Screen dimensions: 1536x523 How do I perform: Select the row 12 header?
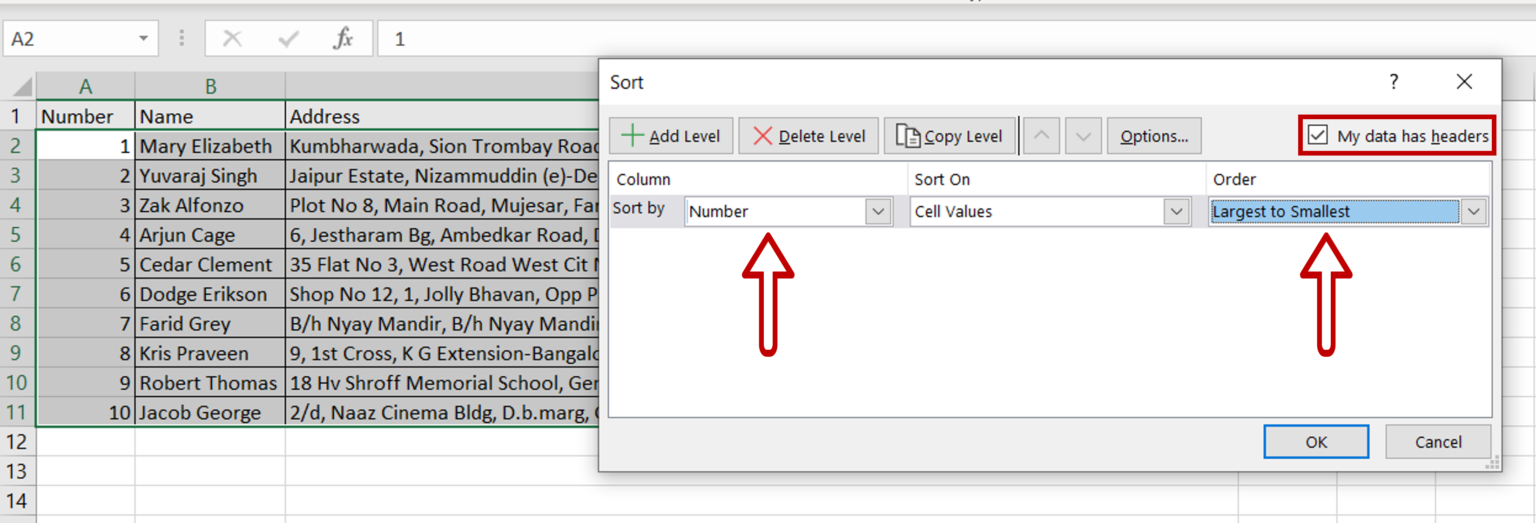[17, 442]
